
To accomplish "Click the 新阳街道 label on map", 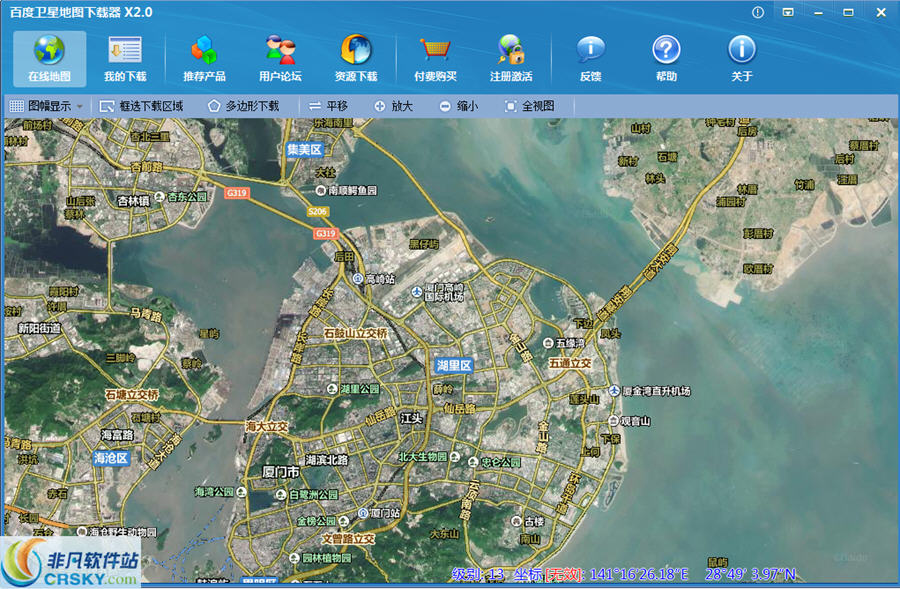I will coord(39,328).
